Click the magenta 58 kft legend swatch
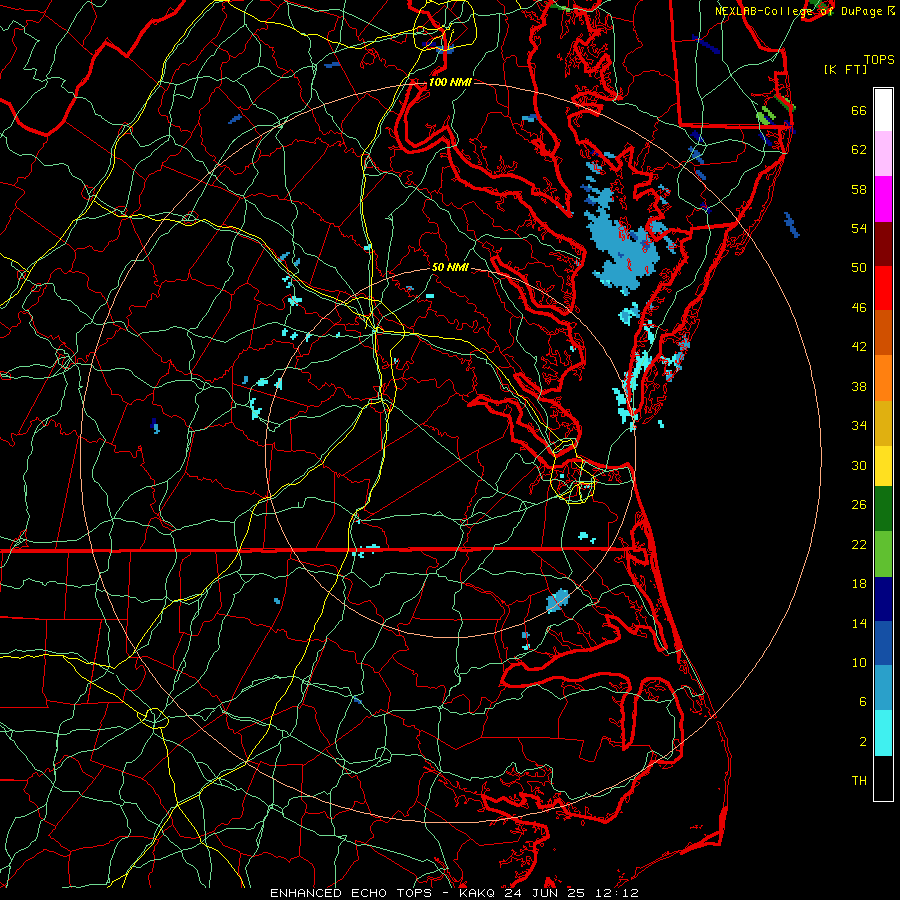900x900 pixels. pos(883,199)
